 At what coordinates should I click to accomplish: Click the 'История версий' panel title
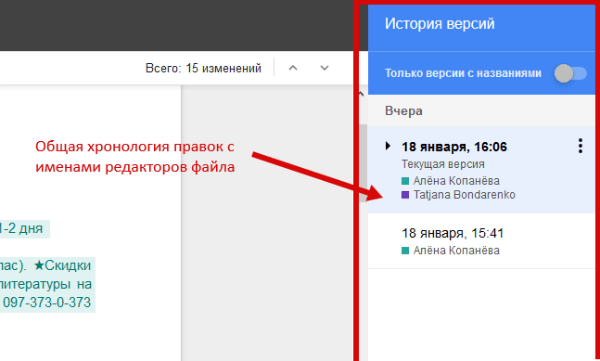click(440, 24)
